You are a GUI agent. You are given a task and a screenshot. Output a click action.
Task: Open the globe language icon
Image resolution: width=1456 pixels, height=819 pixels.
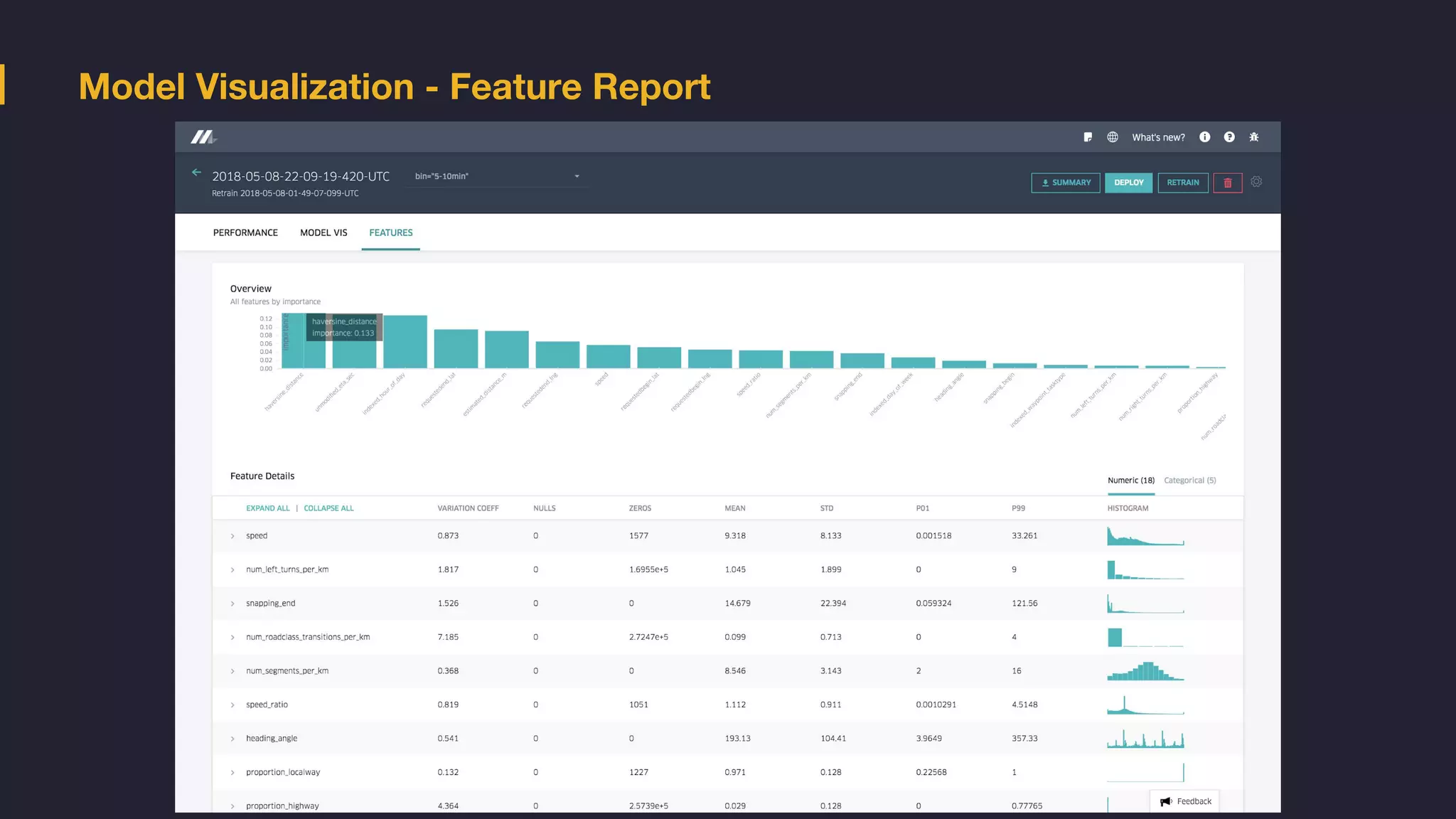(x=1113, y=137)
